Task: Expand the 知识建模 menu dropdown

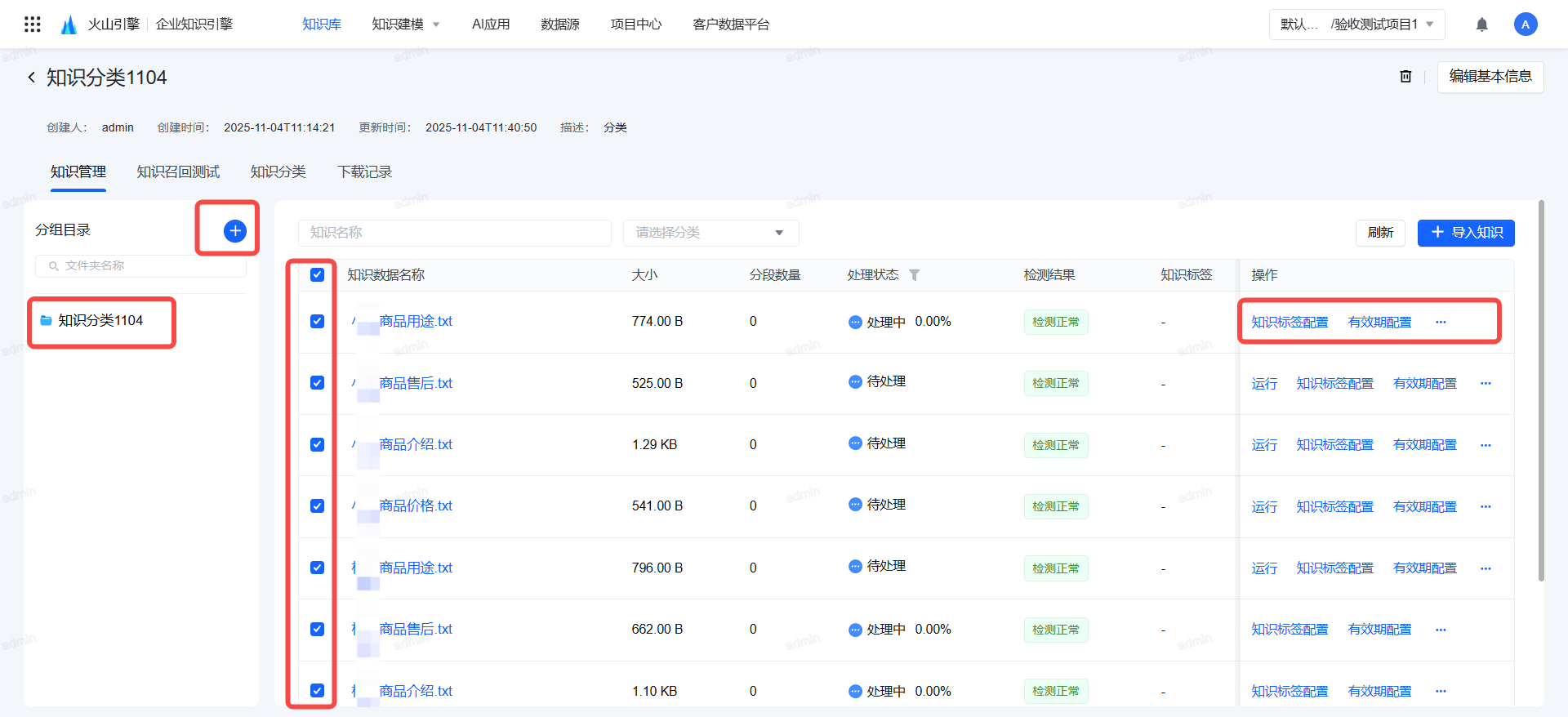Action: tap(406, 24)
